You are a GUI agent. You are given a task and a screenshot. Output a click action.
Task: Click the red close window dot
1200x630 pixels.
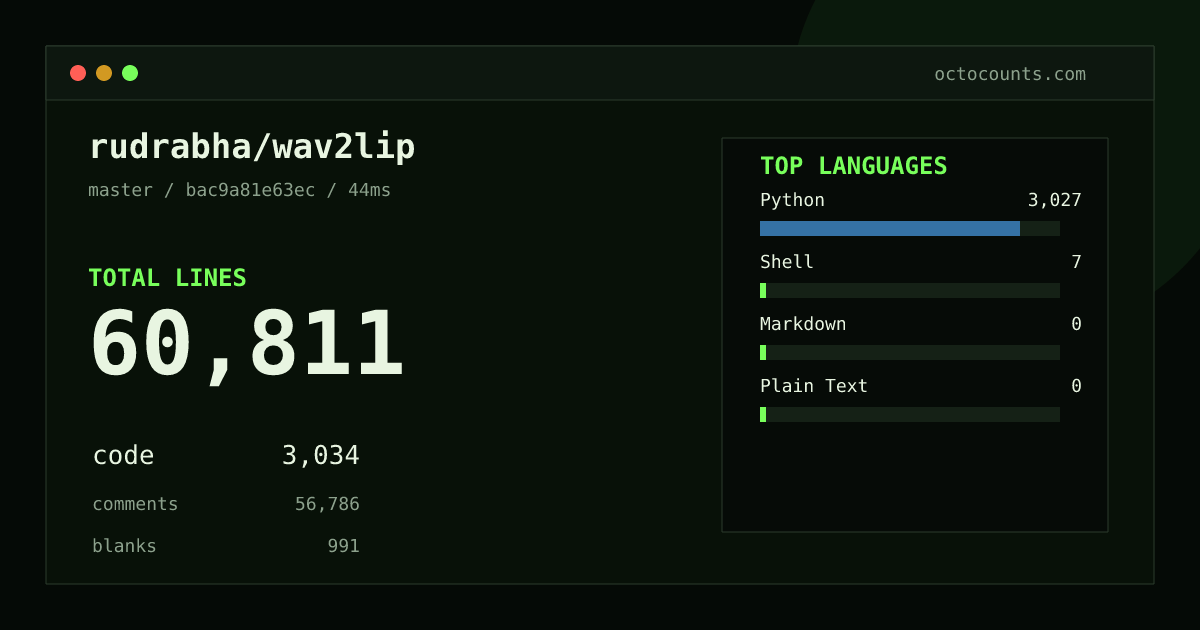[78, 73]
